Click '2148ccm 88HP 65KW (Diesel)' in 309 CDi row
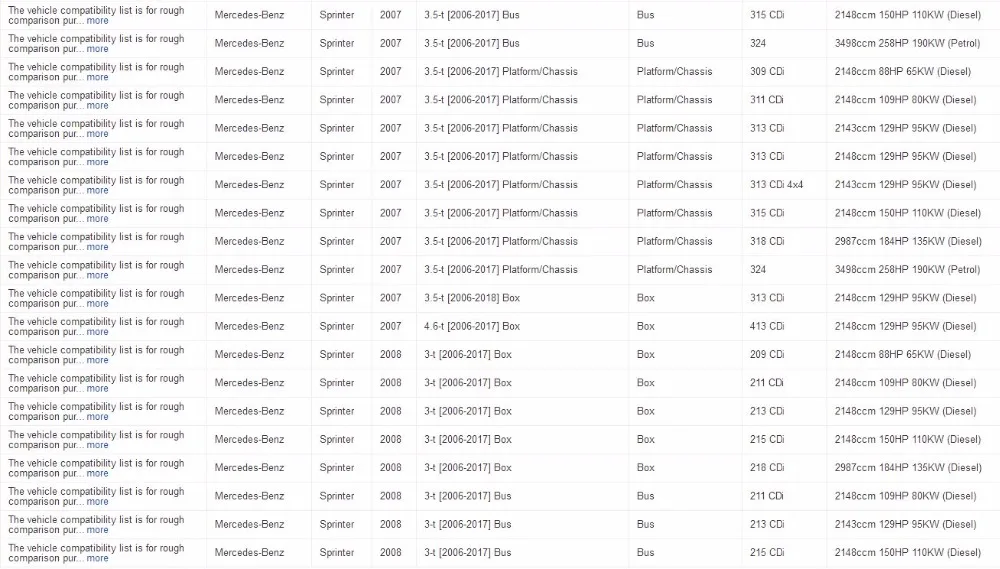This screenshot has height=569, width=1000. tap(902, 71)
